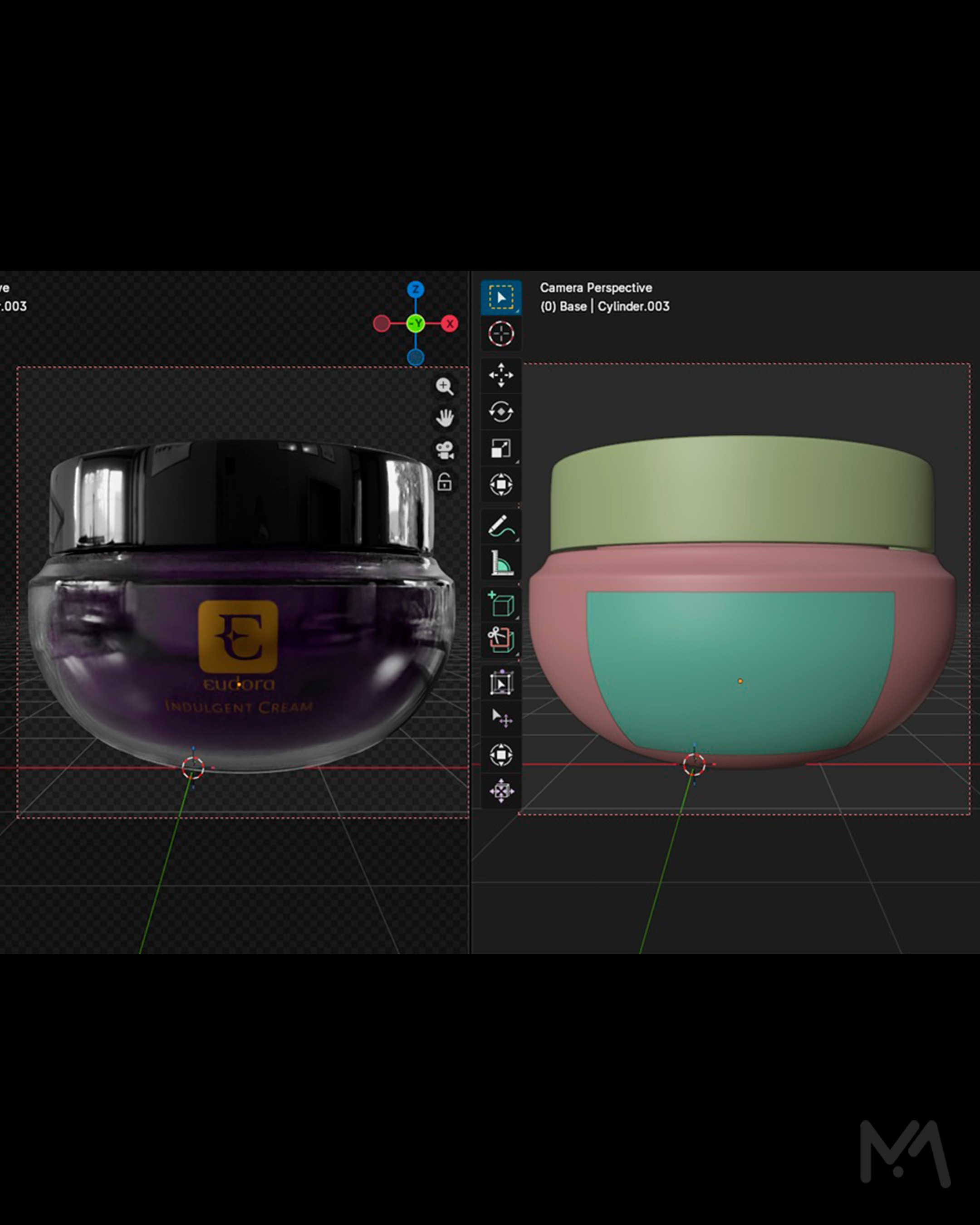The height and width of the screenshot is (1225, 980).
Task: Click the 3D cursor in right viewport
Action: (694, 765)
